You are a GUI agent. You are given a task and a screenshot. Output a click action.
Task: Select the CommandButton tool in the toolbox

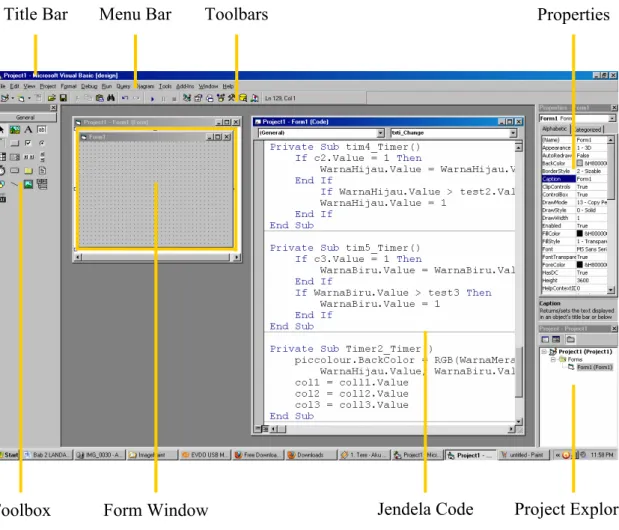coord(15,143)
